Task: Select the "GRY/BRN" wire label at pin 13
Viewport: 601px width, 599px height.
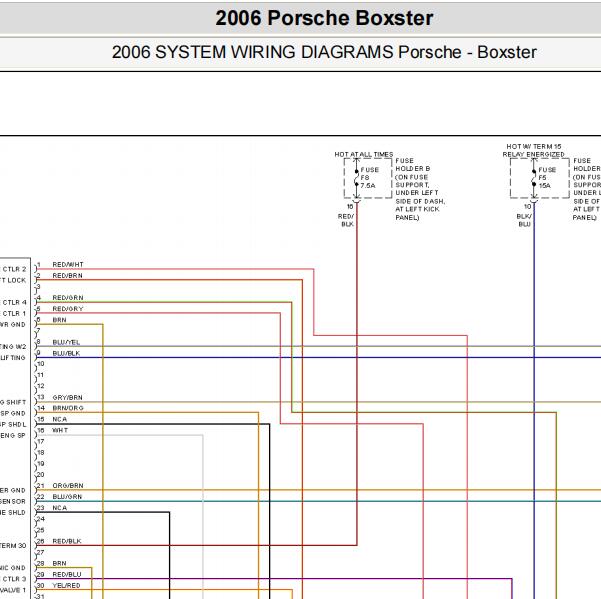Action: [x=67, y=397]
